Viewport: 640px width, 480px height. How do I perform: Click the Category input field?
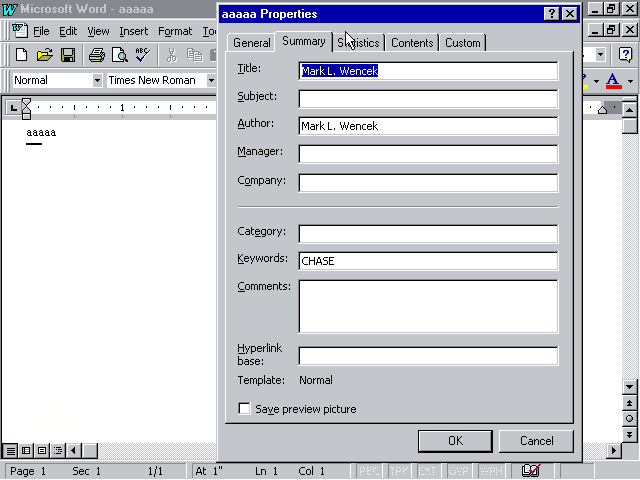(x=428, y=233)
